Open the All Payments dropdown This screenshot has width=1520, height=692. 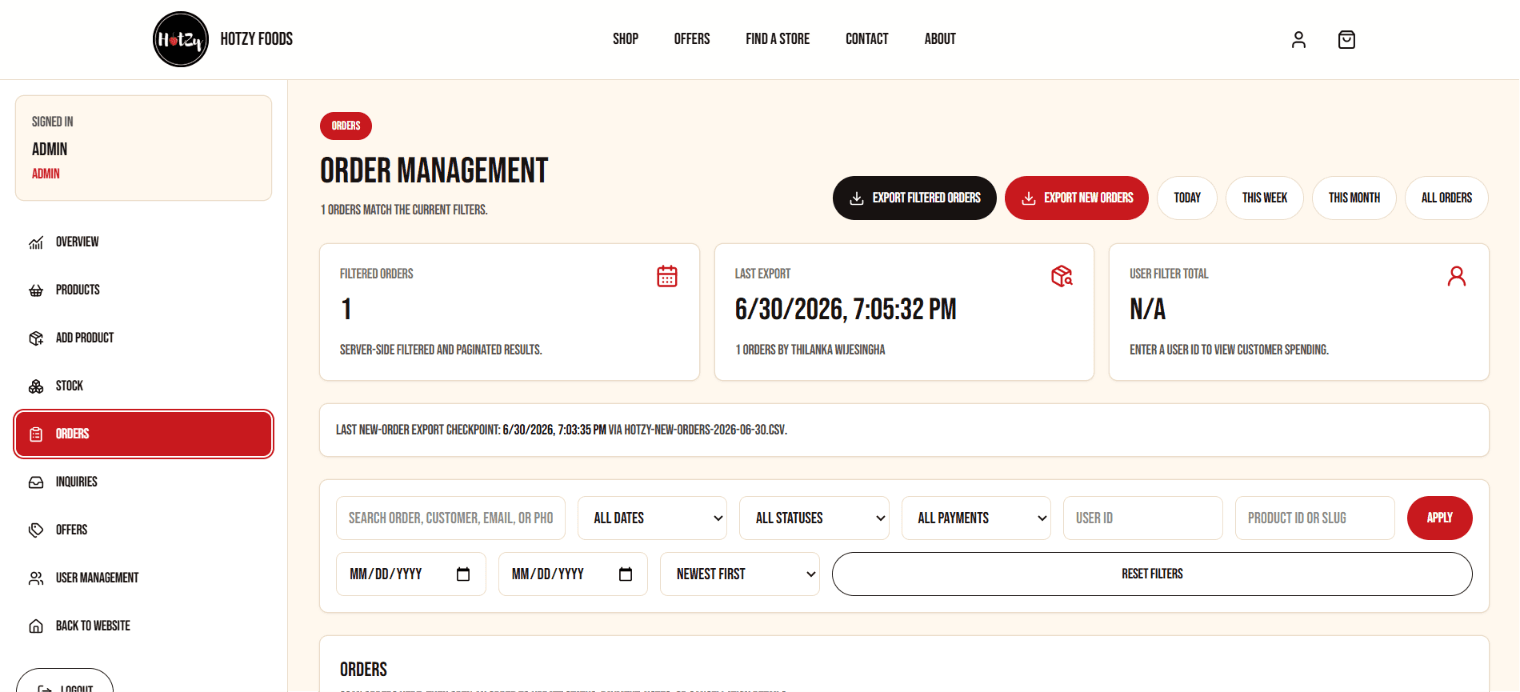tap(976, 518)
